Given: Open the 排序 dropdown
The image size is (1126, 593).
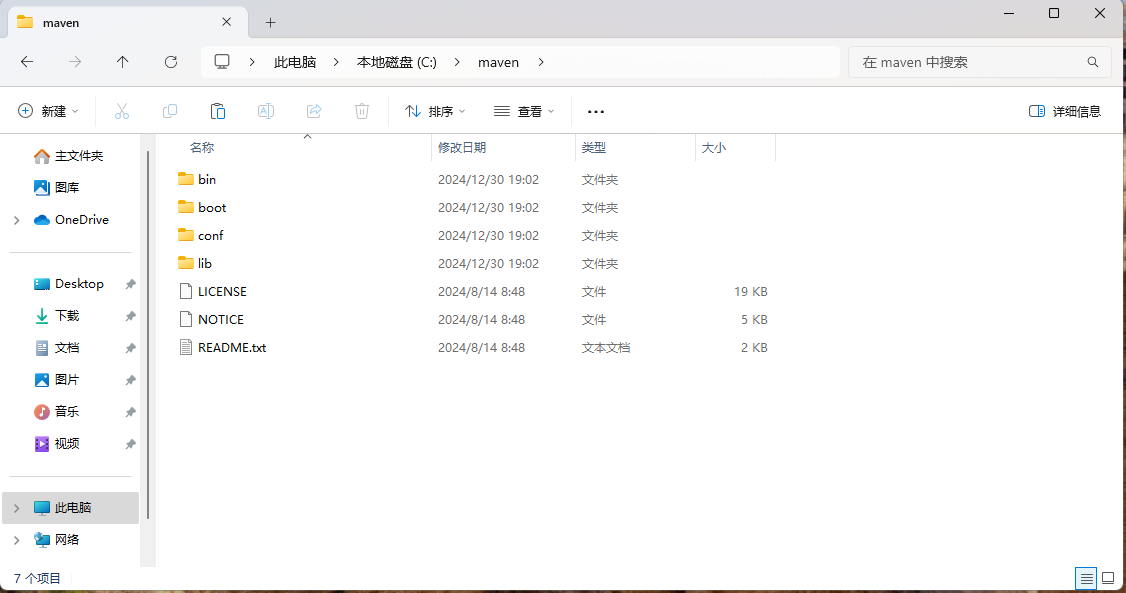Looking at the screenshot, I should click(434, 111).
